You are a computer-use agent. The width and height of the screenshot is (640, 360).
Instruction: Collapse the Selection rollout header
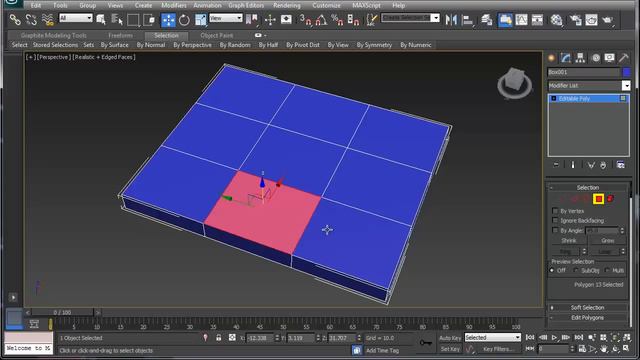pyautogui.click(x=587, y=187)
